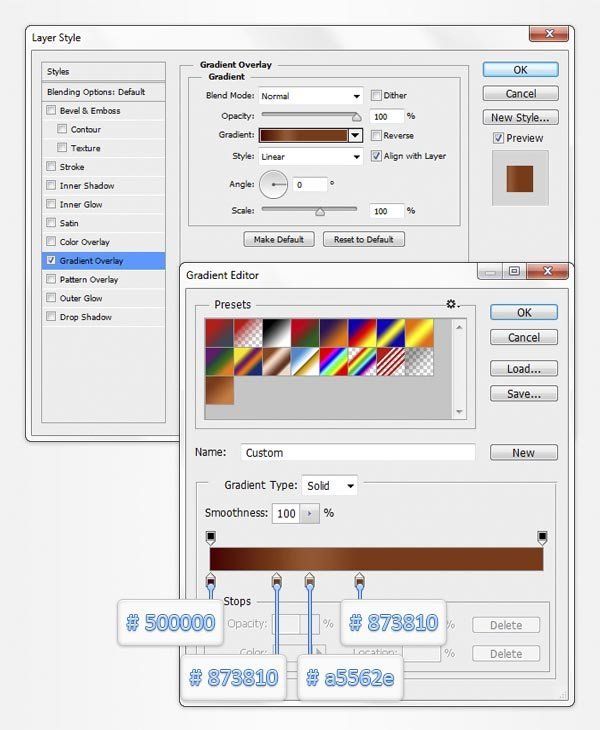Viewport: 600px width, 730px height.
Task: Select the red-to-transparent checkered preset
Action: (248, 333)
